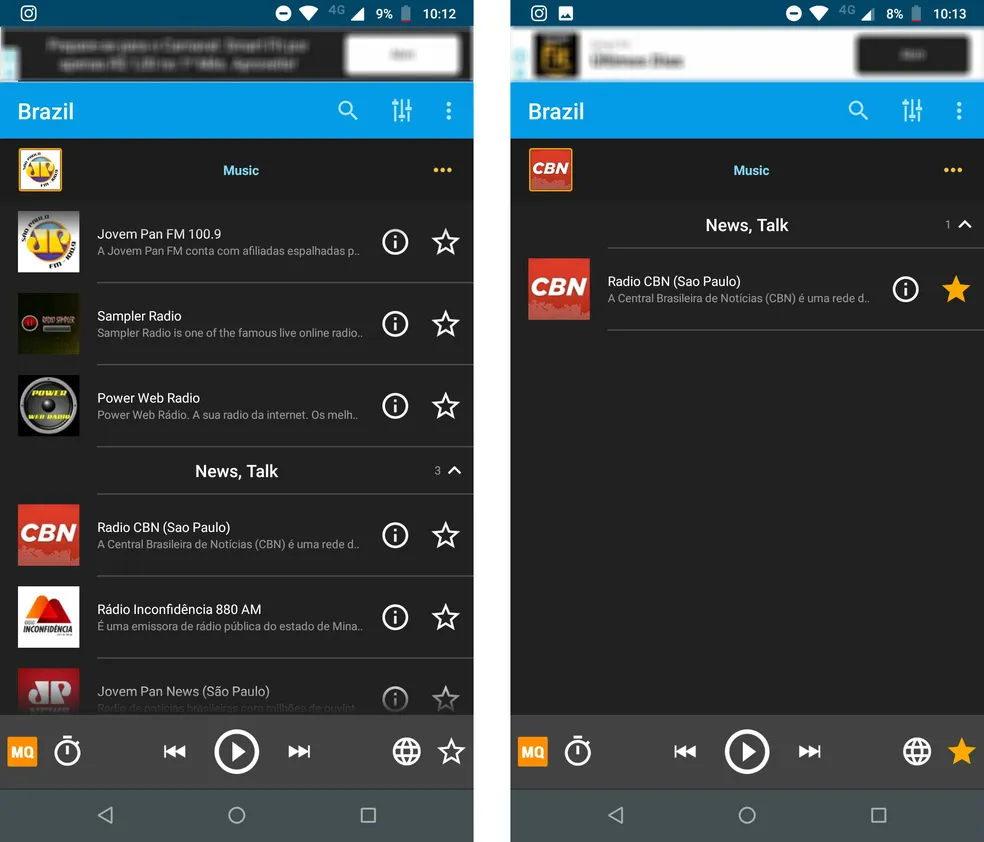Viewport: 984px width, 842px height.
Task: Select the "Jovem Pan FM 100.9" station title
Action: coord(159,234)
